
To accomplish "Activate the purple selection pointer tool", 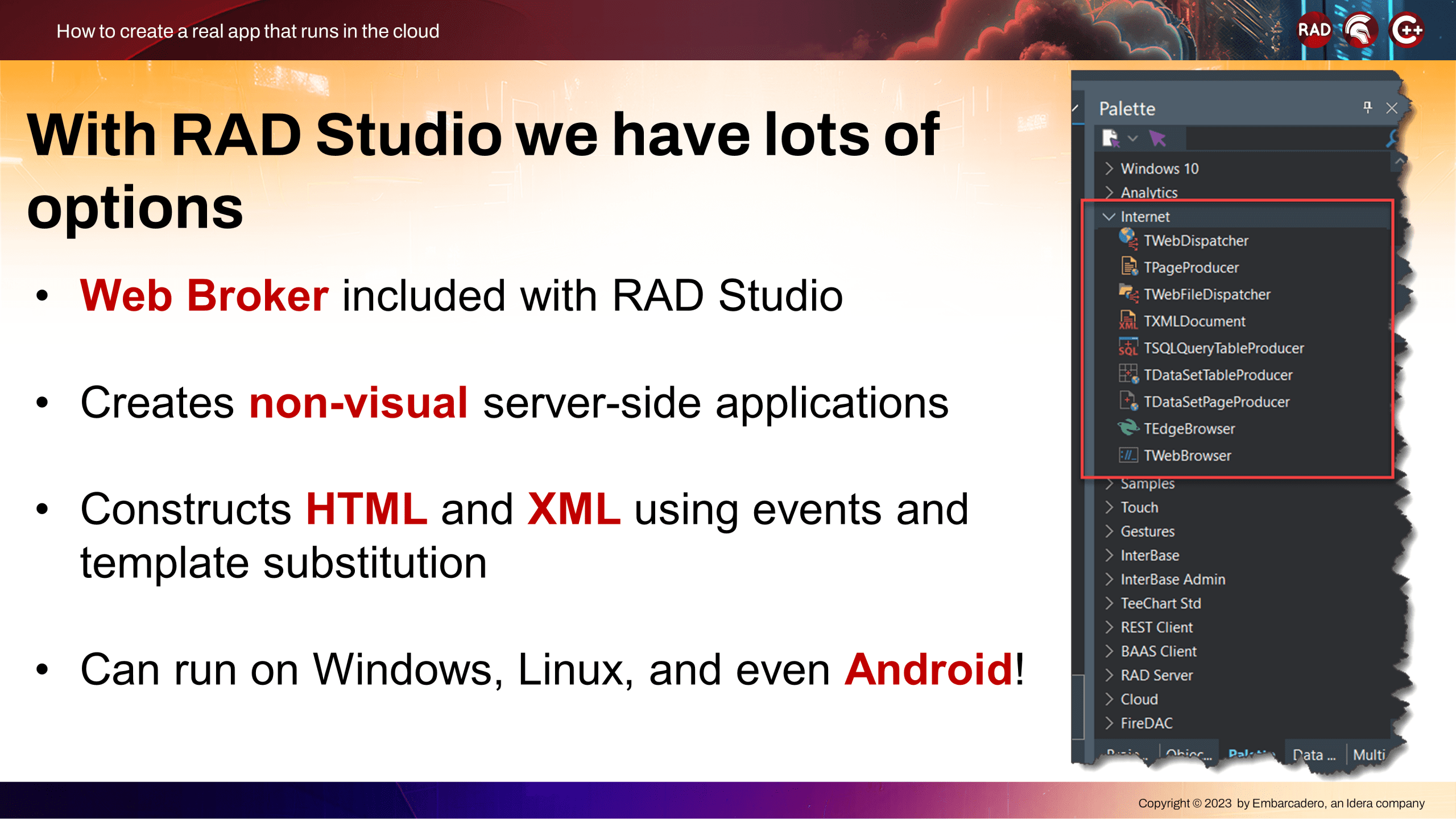I will [x=1157, y=138].
